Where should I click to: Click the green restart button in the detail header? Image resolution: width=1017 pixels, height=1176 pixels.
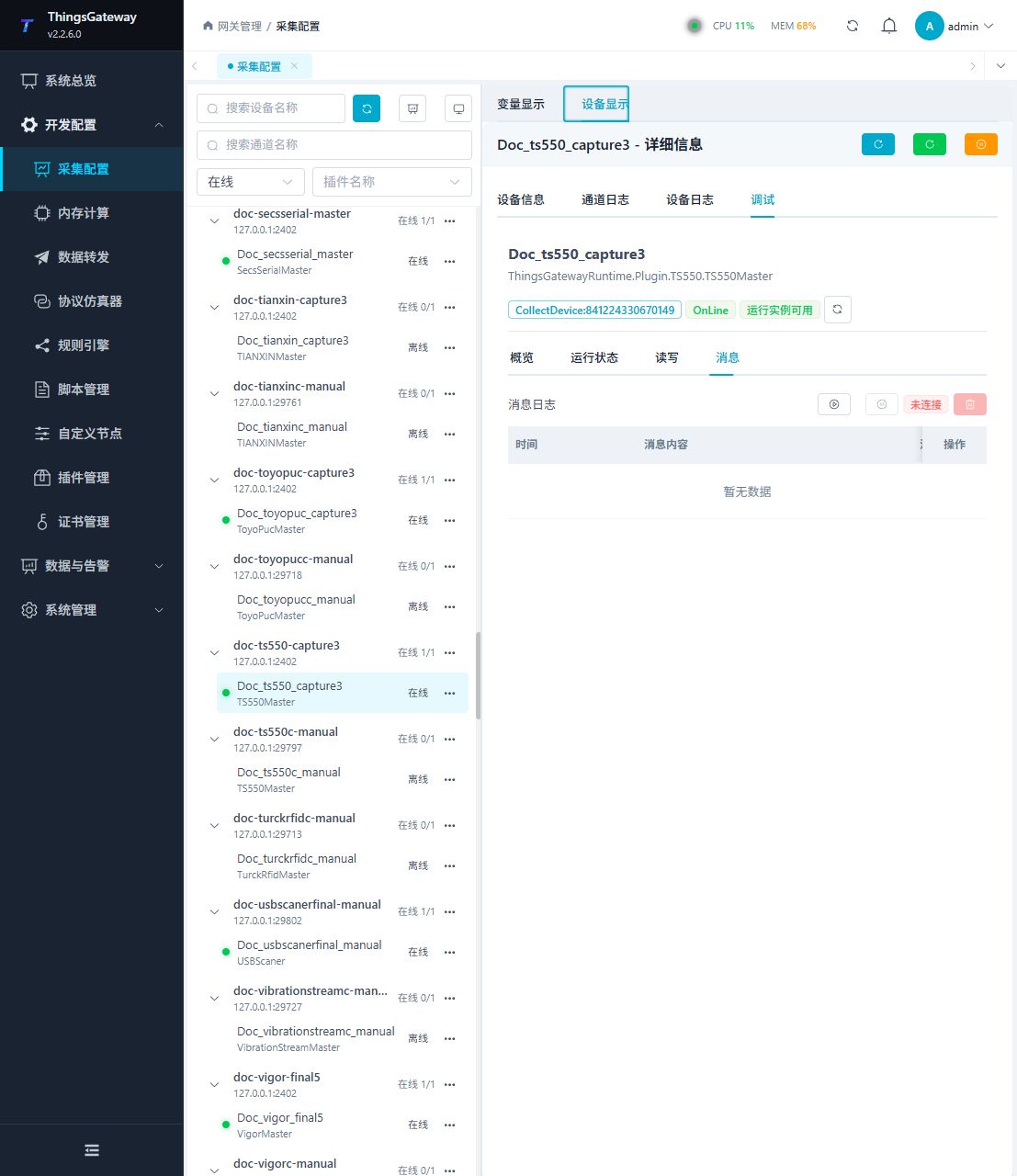pos(930,144)
